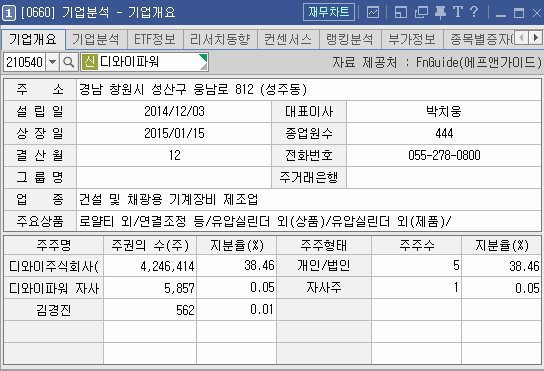Click the listing date 2015/01/15
Screen dimensions: 544x371
tap(174, 133)
